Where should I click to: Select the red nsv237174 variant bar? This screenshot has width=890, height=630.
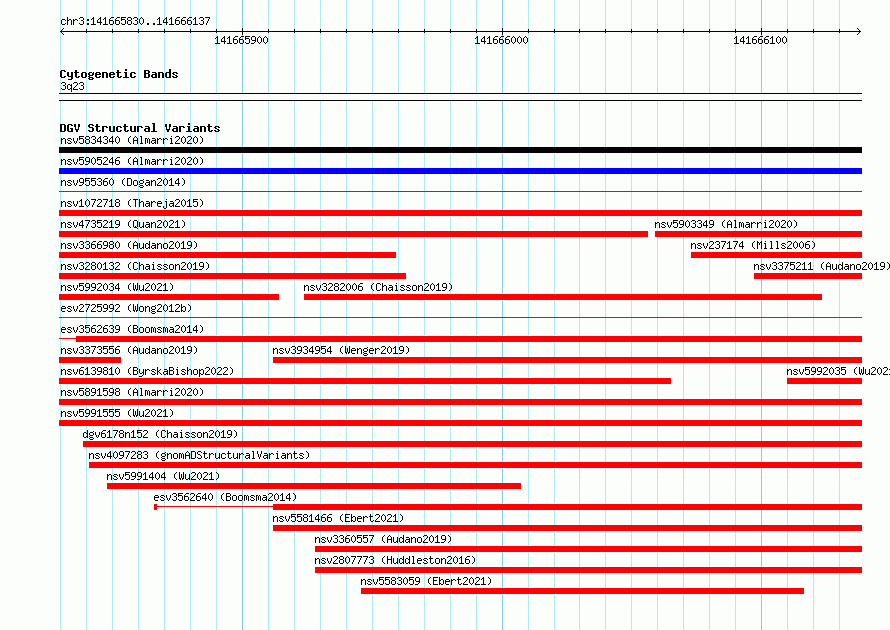tap(776, 255)
